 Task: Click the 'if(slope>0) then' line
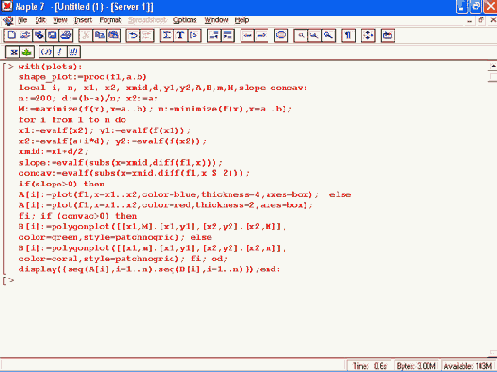coord(62,184)
